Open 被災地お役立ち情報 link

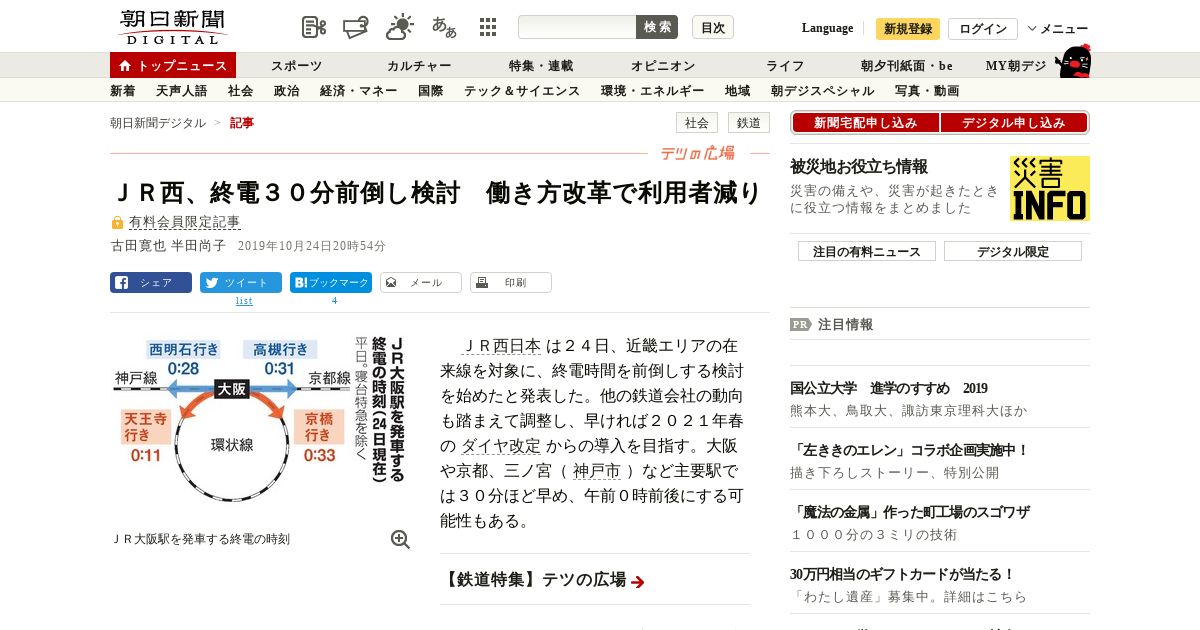859,166
